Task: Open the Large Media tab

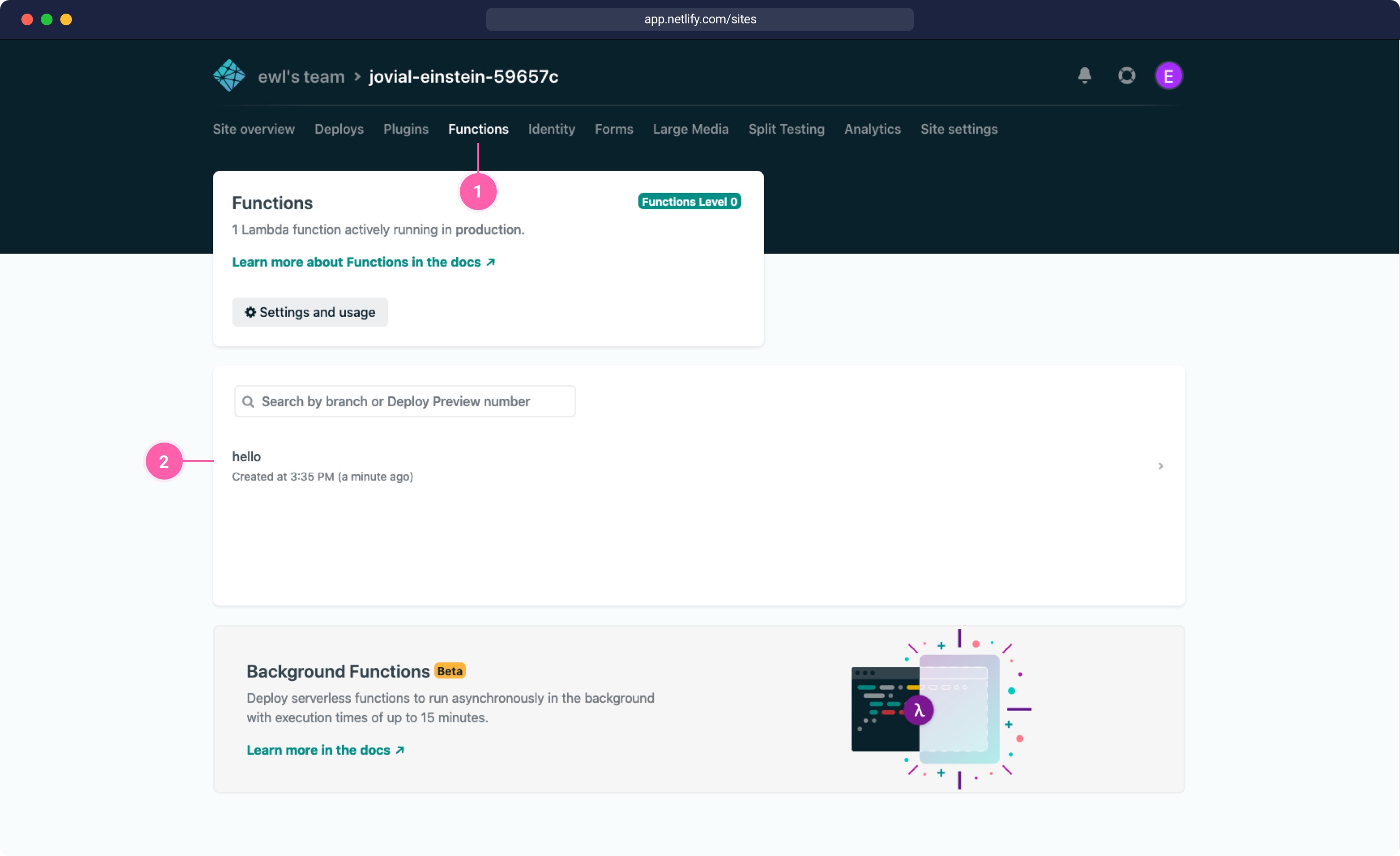Action: click(x=691, y=129)
